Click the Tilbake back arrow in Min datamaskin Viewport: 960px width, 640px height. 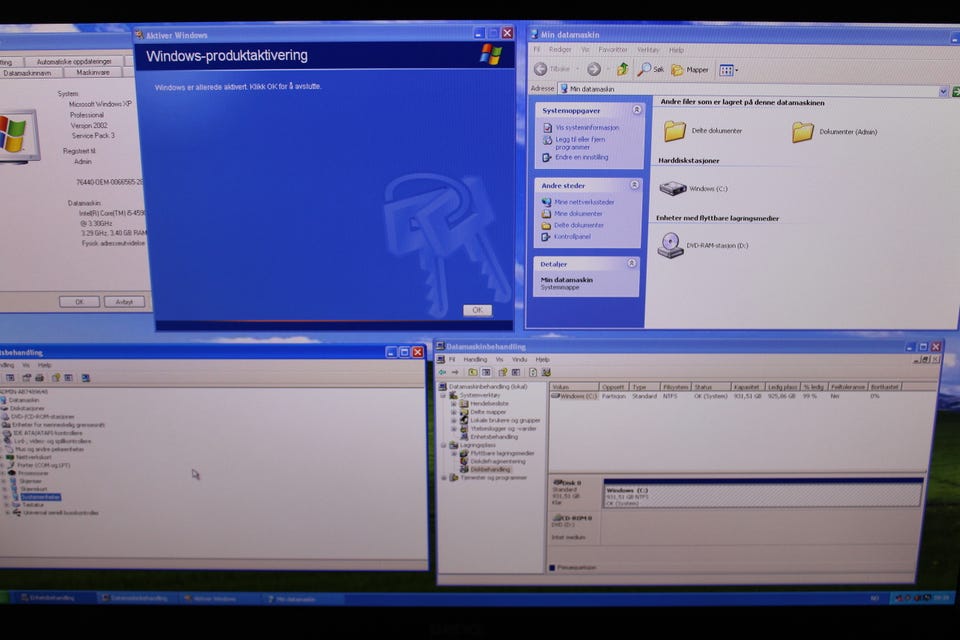coord(541,69)
